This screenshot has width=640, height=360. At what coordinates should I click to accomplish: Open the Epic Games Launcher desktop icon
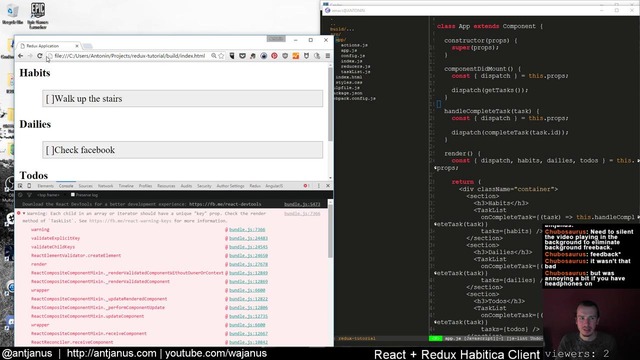(38, 16)
